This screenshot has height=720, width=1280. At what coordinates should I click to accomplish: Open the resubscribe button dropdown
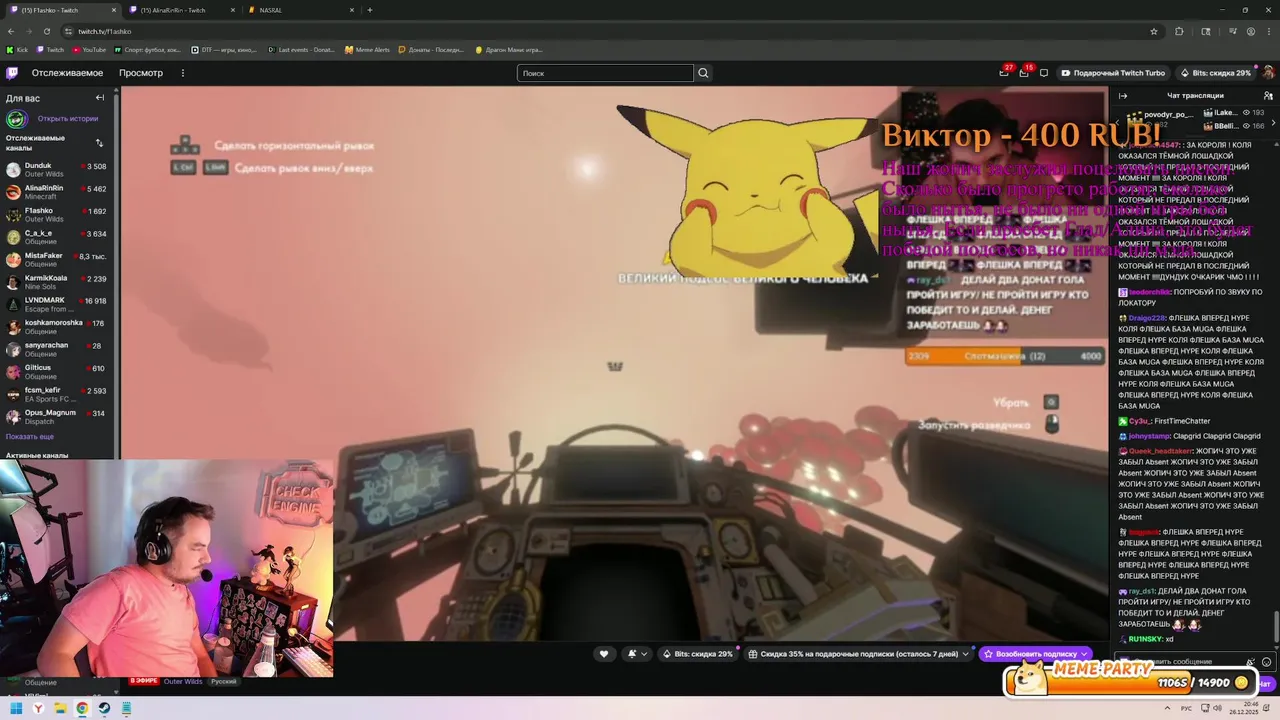(1085, 654)
